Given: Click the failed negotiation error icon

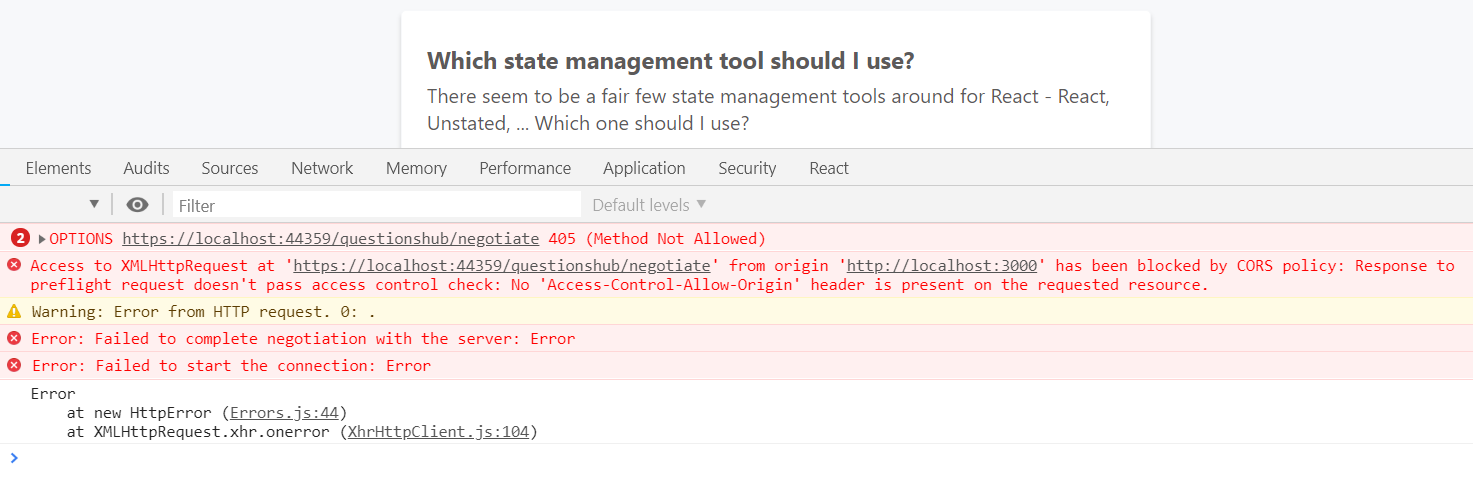Looking at the screenshot, I should (x=14, y=338).
